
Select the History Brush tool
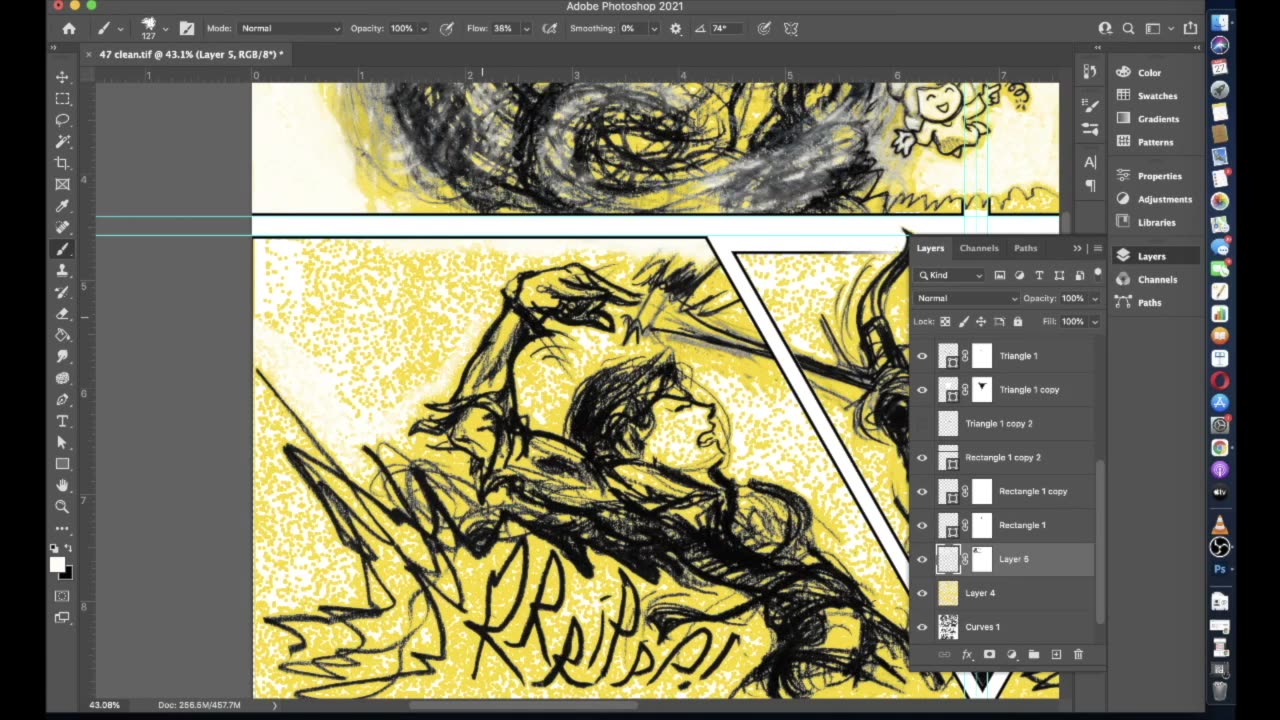62,292
